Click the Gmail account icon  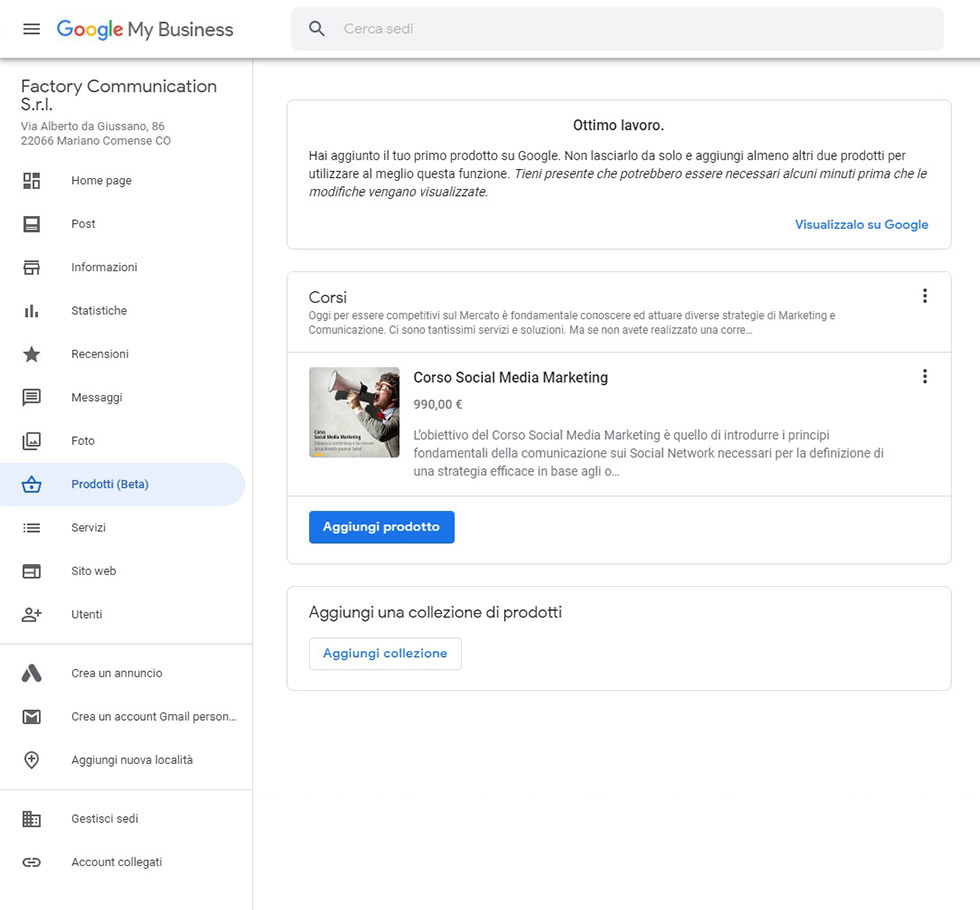coord(31,717)
